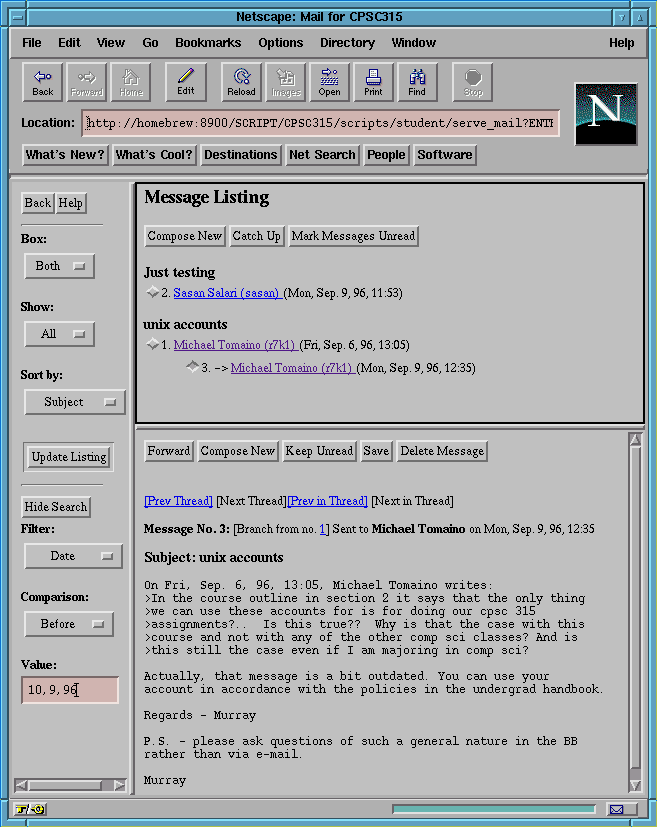The width and height of the screenshot is (657, 827).
Task: Click the Software directory button
Action: tap(445, 155)
